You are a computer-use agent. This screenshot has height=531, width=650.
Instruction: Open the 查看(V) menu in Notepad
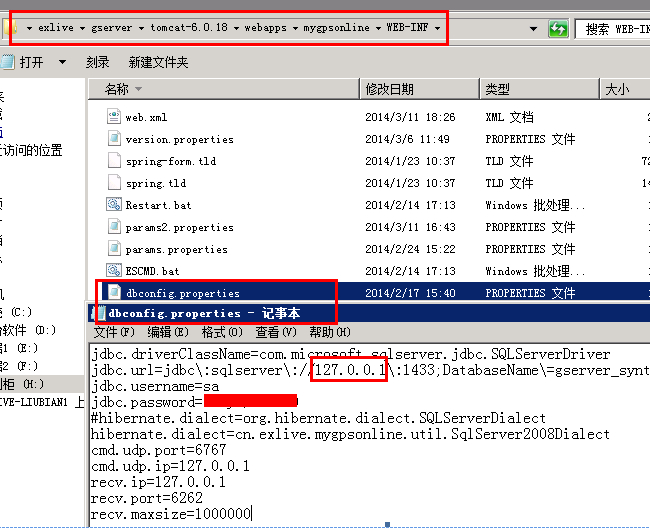point(275,332)
